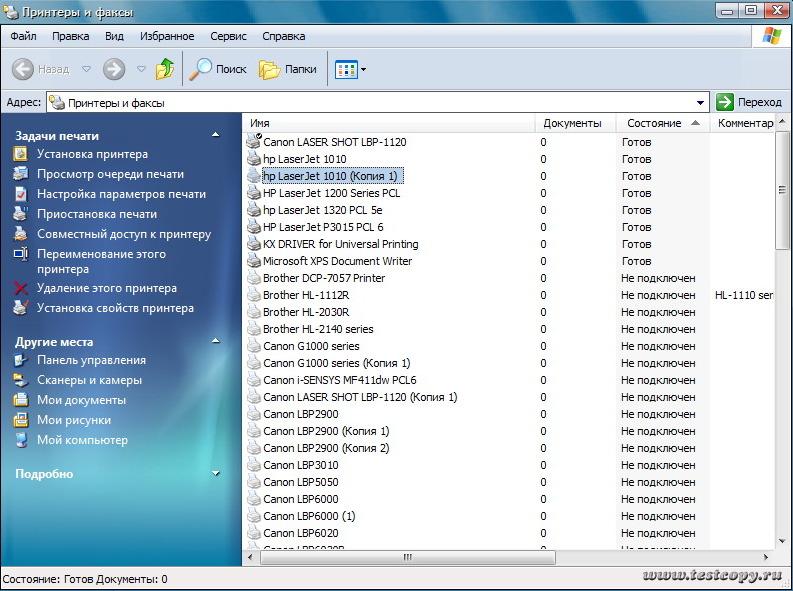
Task: Click the Переход go button
Action: click(x=750, y=102)
